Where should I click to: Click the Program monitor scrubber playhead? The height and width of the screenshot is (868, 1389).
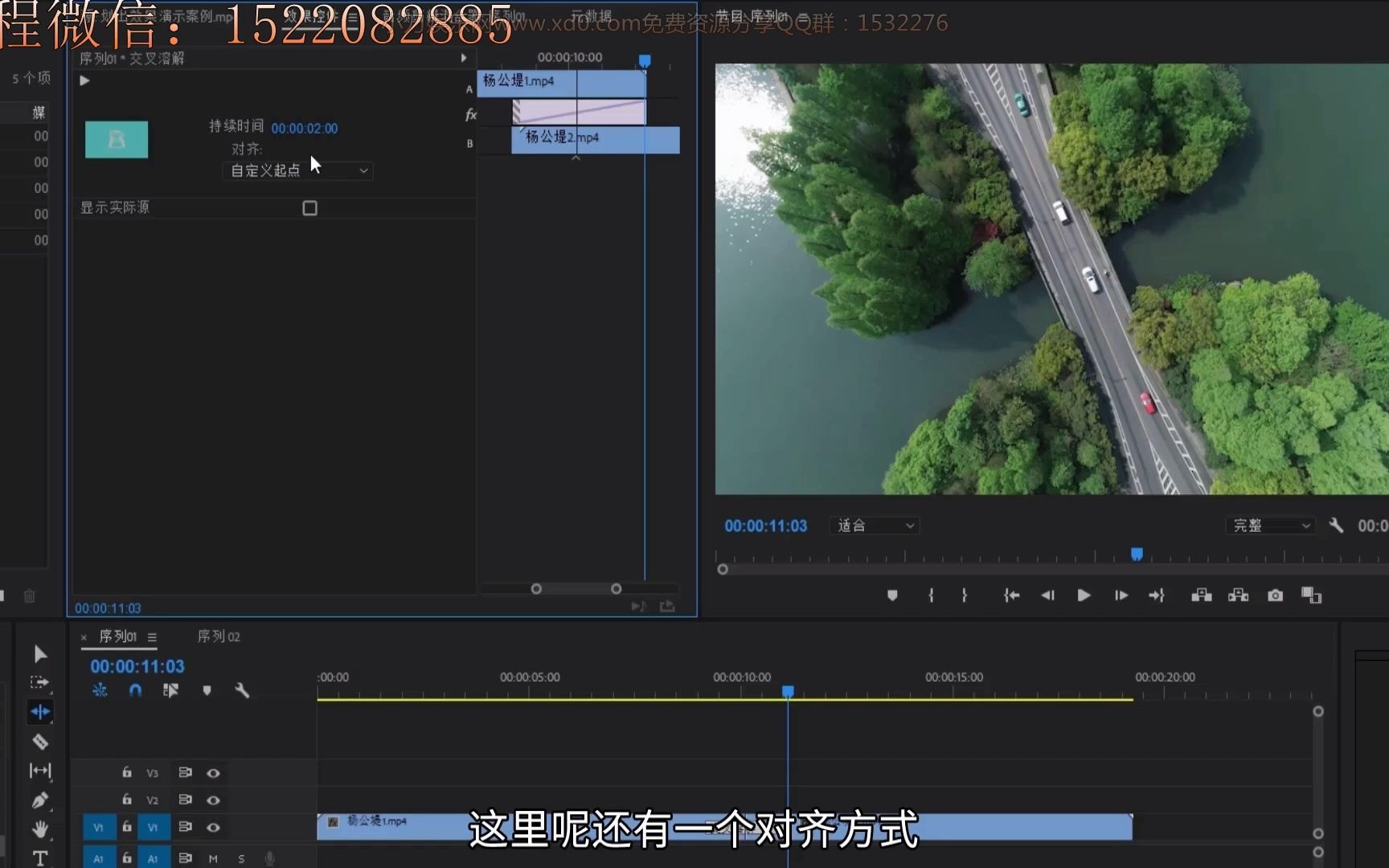click(1137, 554)
